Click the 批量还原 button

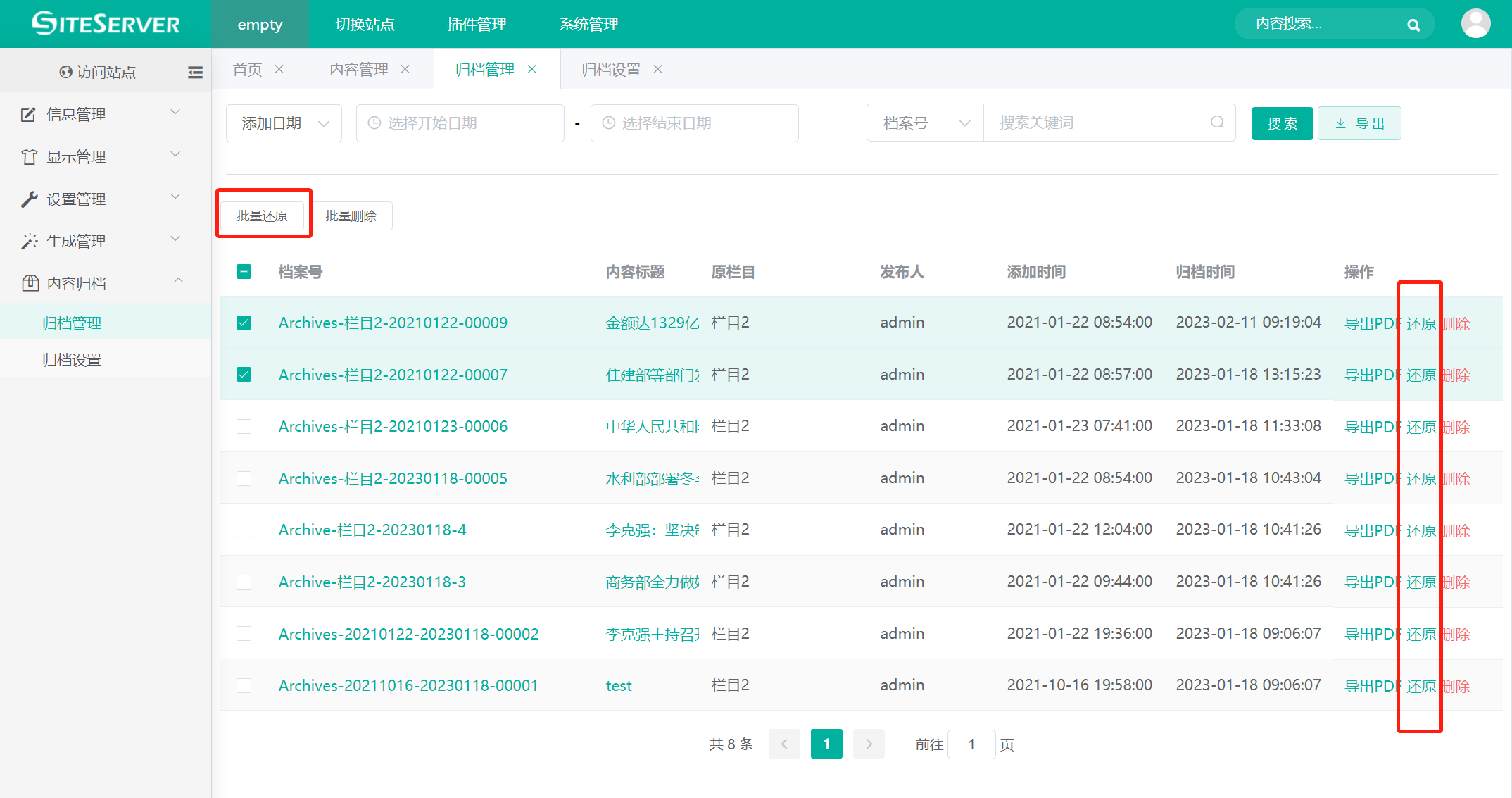point(263,216)
